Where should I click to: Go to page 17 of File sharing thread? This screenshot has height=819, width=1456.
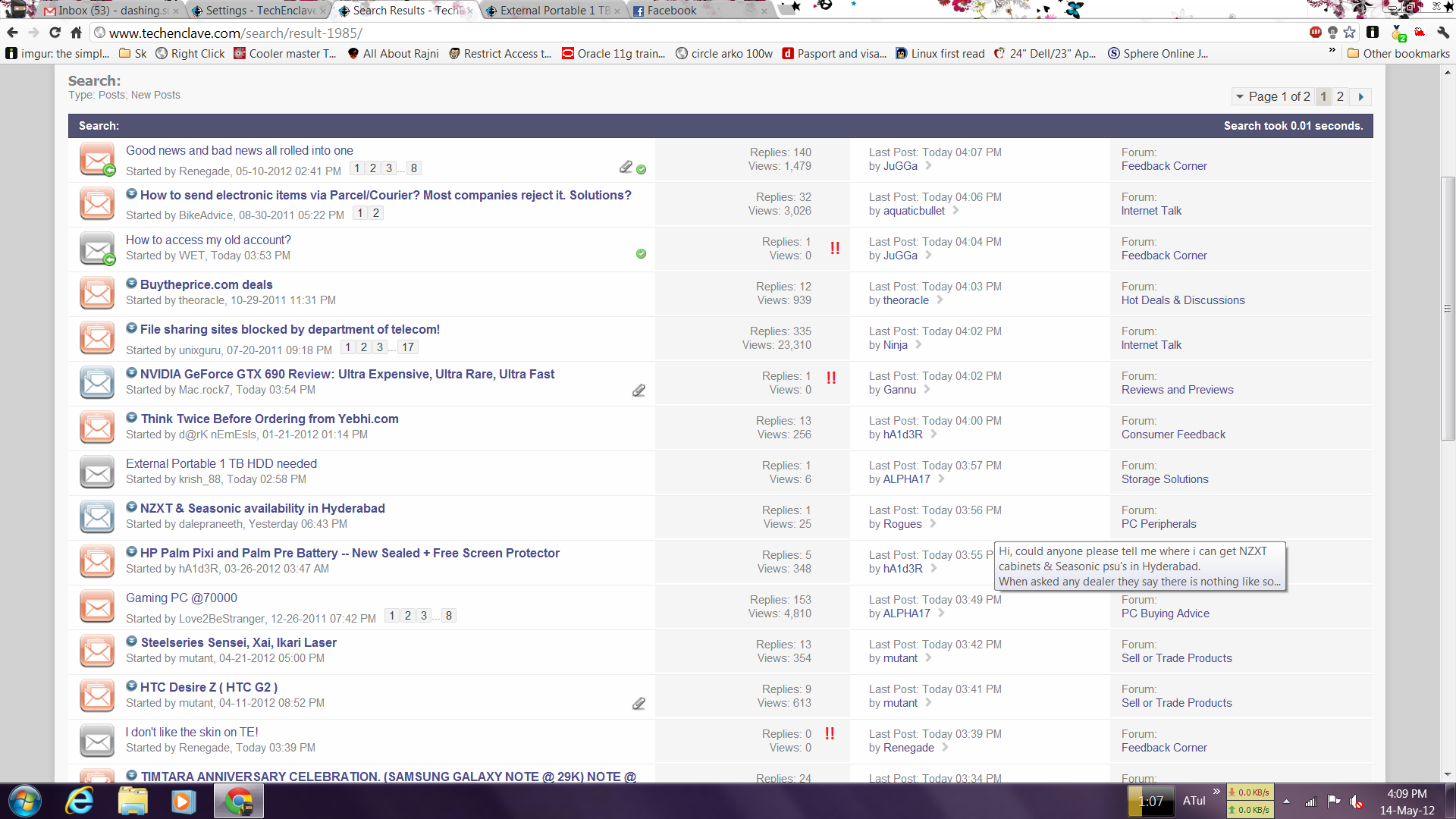[408, 347]
